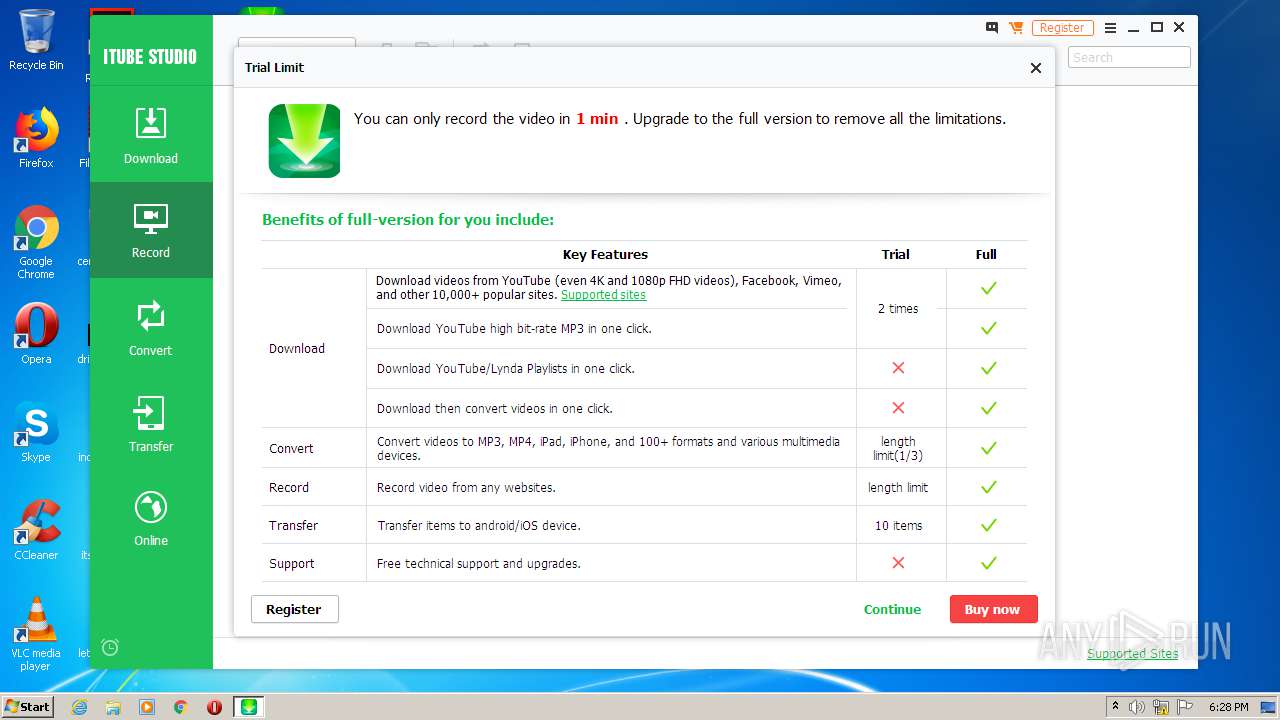
Task: Click Register button in dialog footer
Action: coord(294,609)
